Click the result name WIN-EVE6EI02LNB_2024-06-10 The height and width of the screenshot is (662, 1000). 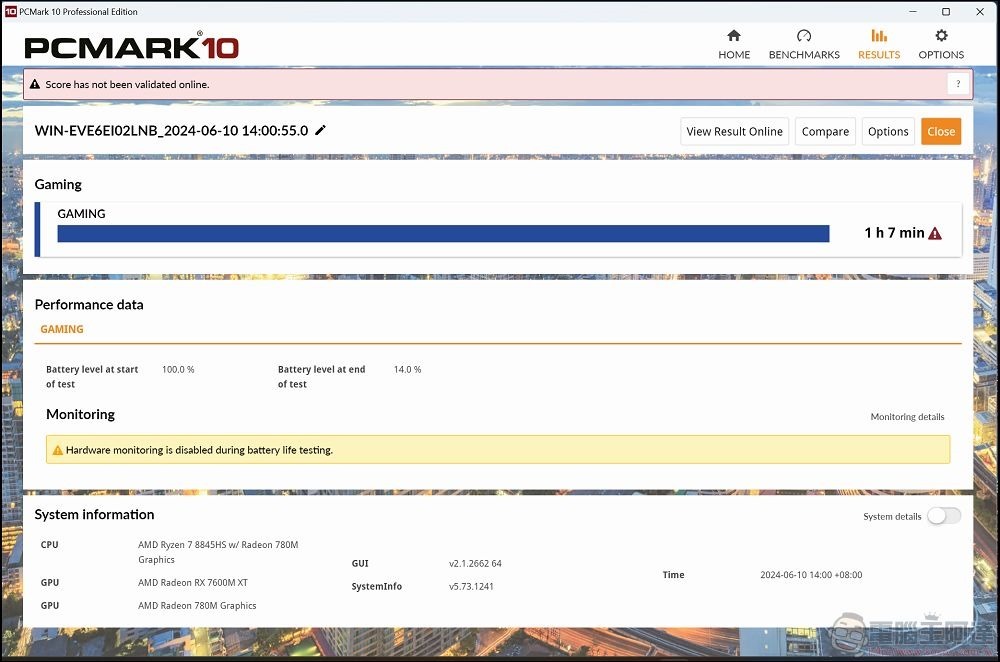point(172,131)
